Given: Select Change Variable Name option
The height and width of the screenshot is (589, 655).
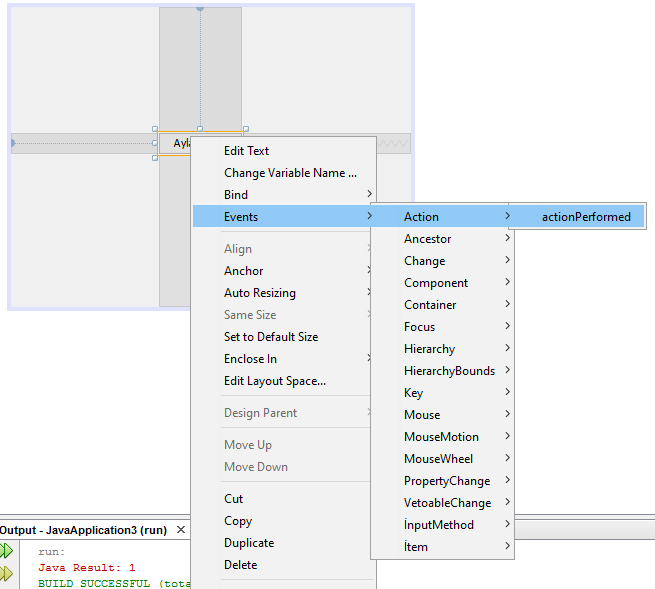Looking at the screenshot, I should pos(284,173).
